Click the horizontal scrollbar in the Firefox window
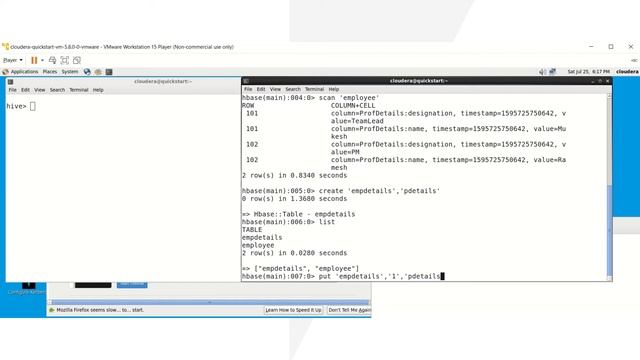This screenshot has width=640, height=360. click(210, 302)
